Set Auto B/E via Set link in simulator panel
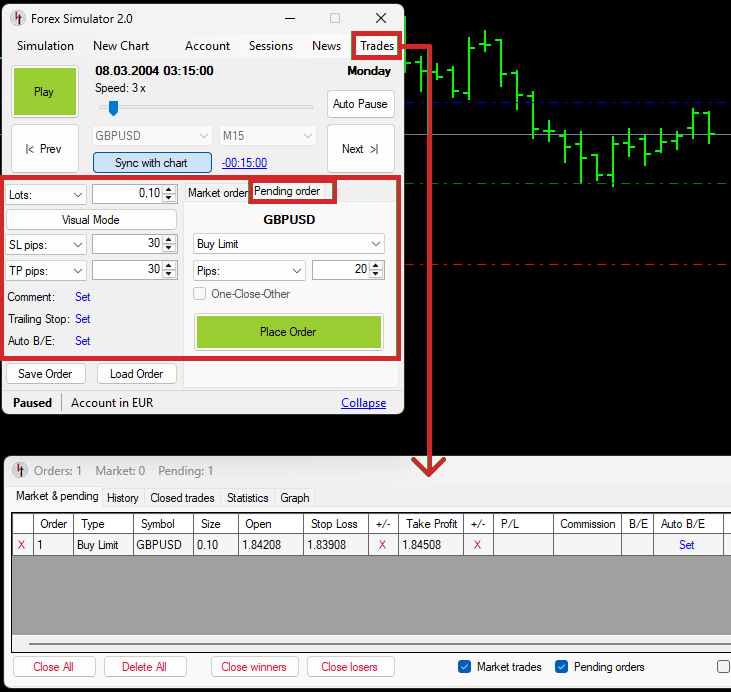The image size is (731, 692). (83, 340)
